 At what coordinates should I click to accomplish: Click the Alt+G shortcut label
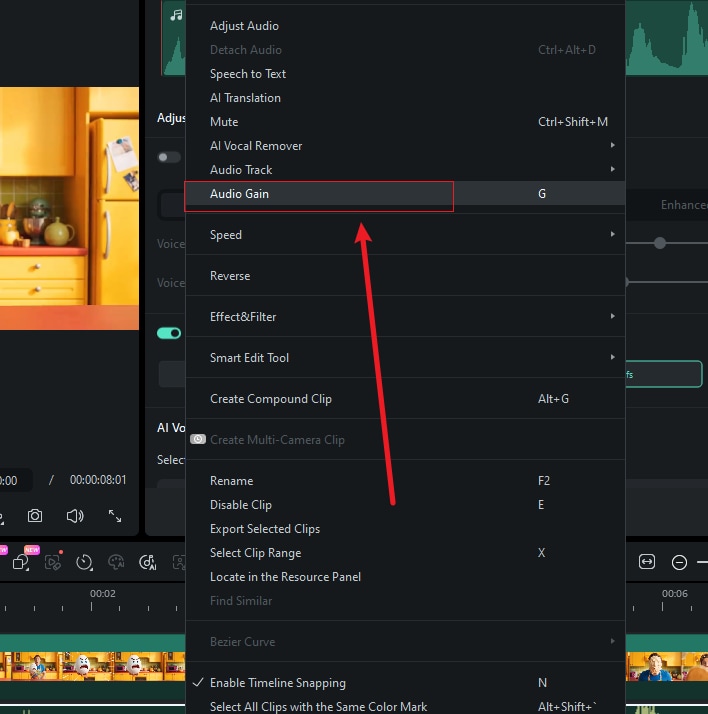tap(553, 399)
